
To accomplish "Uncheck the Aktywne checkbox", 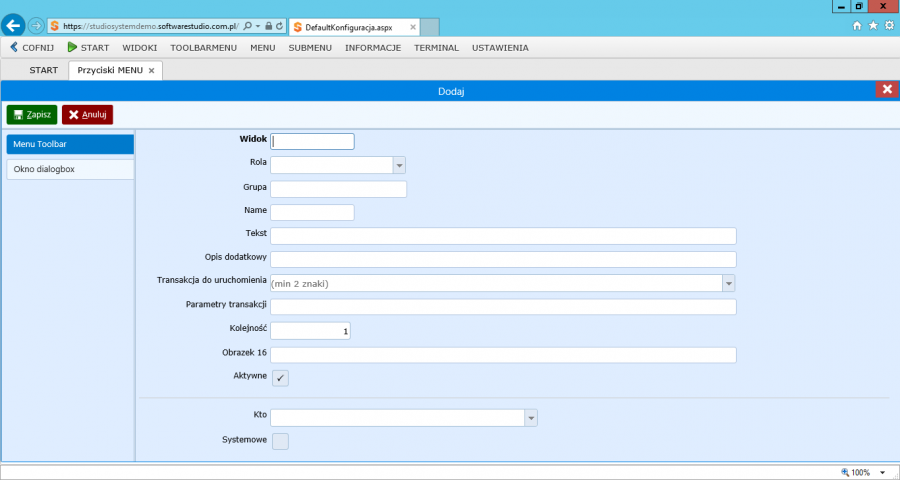I will coord(280,378).
